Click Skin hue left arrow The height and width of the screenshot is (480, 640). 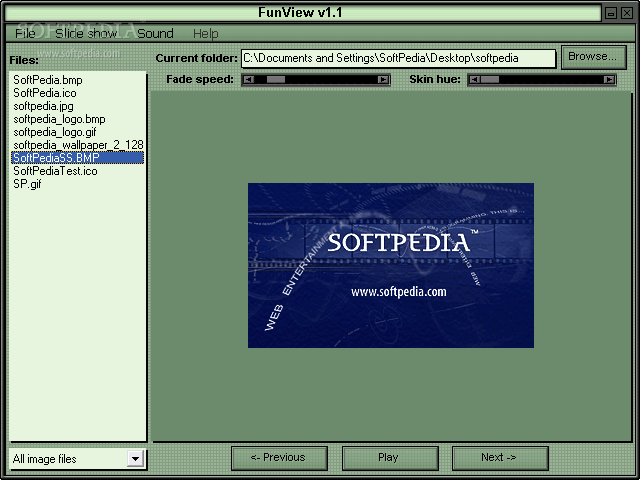click(x=474, y=80)
